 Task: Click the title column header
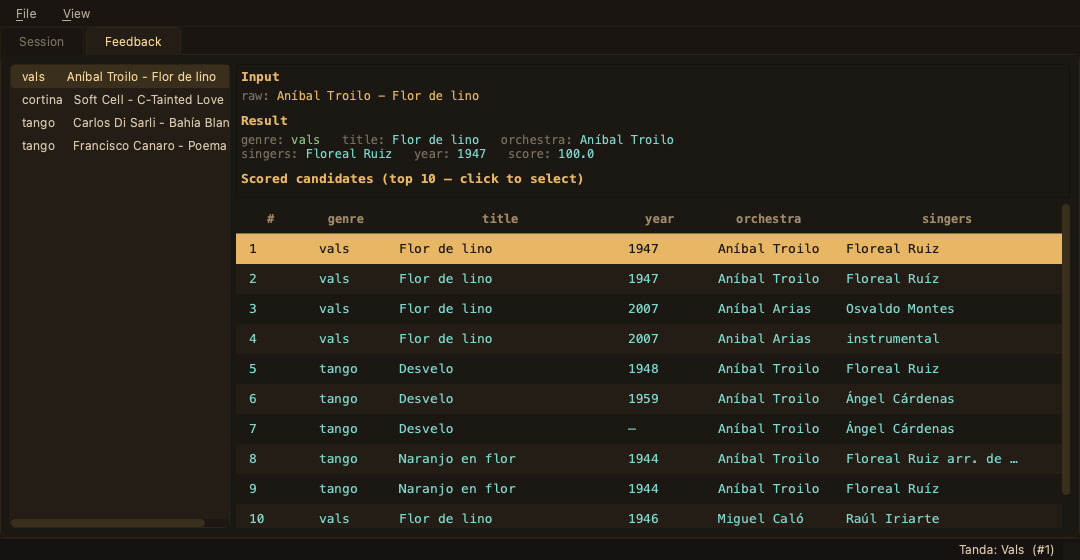coord(500,219)
